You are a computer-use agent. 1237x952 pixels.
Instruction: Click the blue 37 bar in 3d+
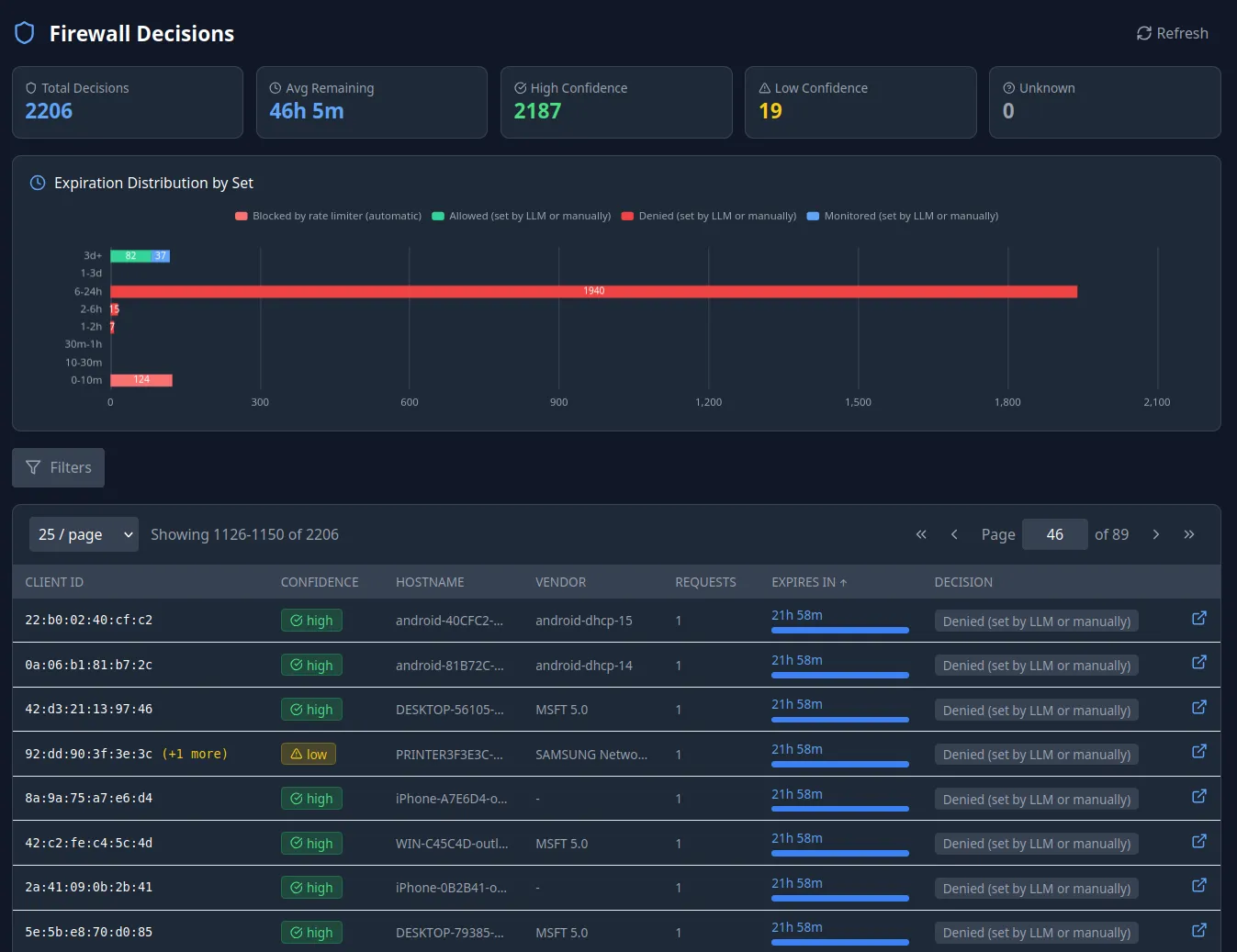pos(161,256)
